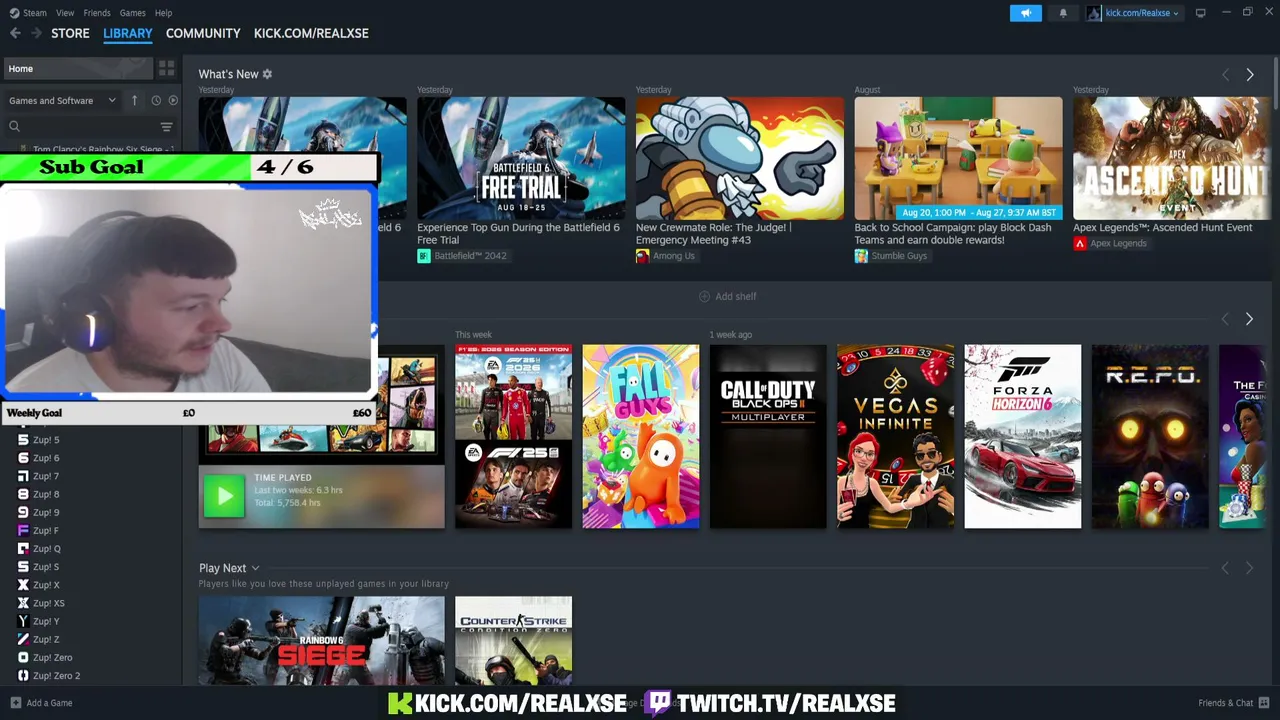Screen dimensions: 1280x720
Task: Switch to the LIBRARY tab
Action: point(128,33)
